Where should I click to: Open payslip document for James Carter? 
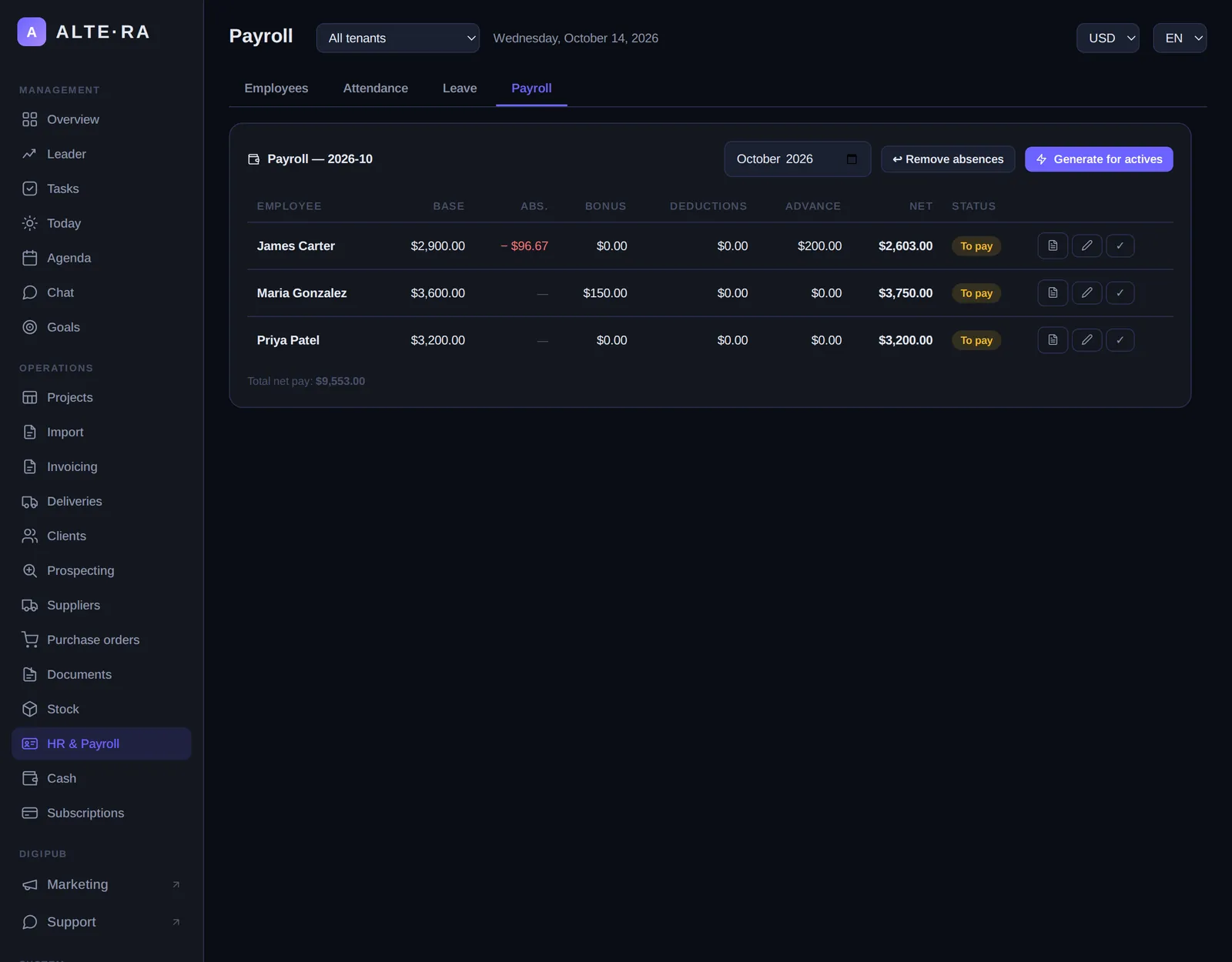1053,246
